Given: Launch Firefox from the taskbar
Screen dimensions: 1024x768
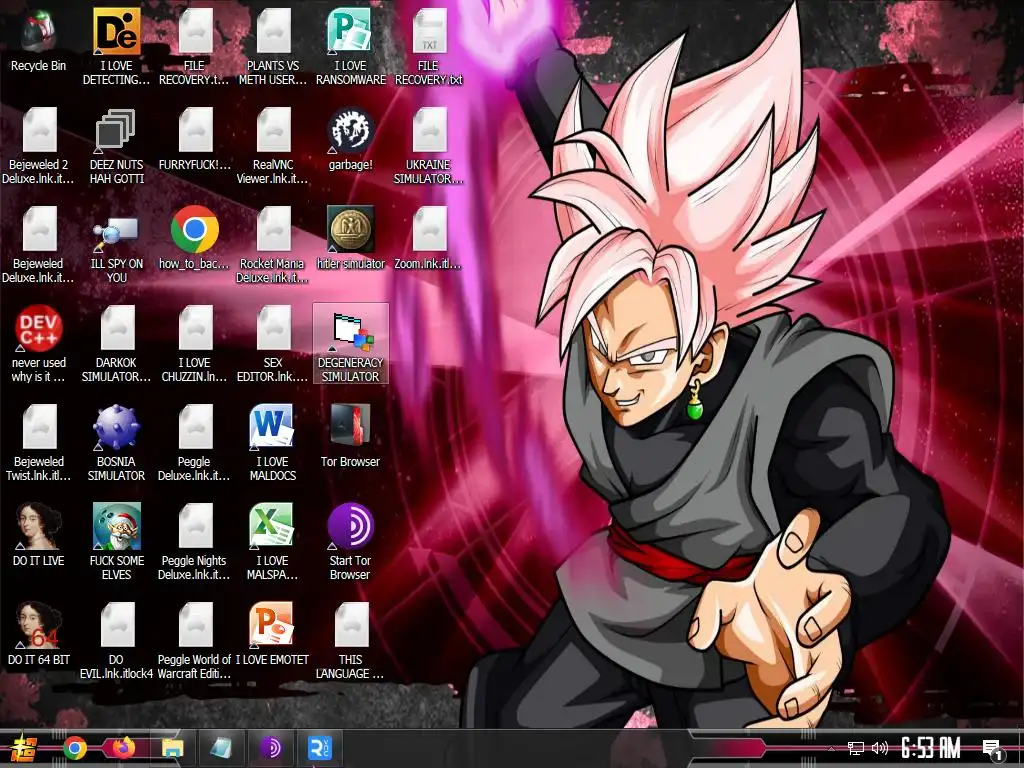Looking at the screenshot, I should [x=123, y=748].
